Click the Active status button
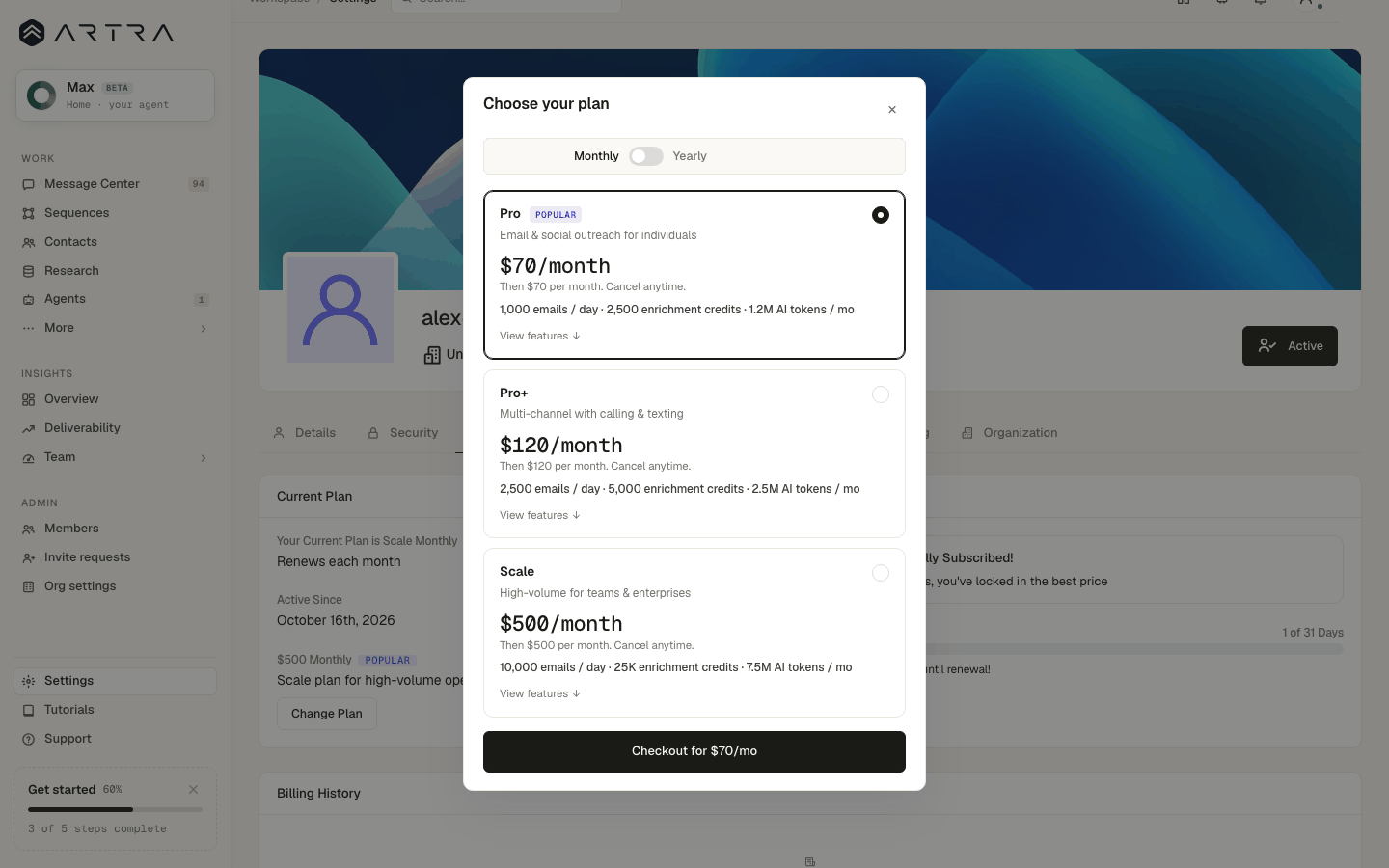 pos(1290,346)
